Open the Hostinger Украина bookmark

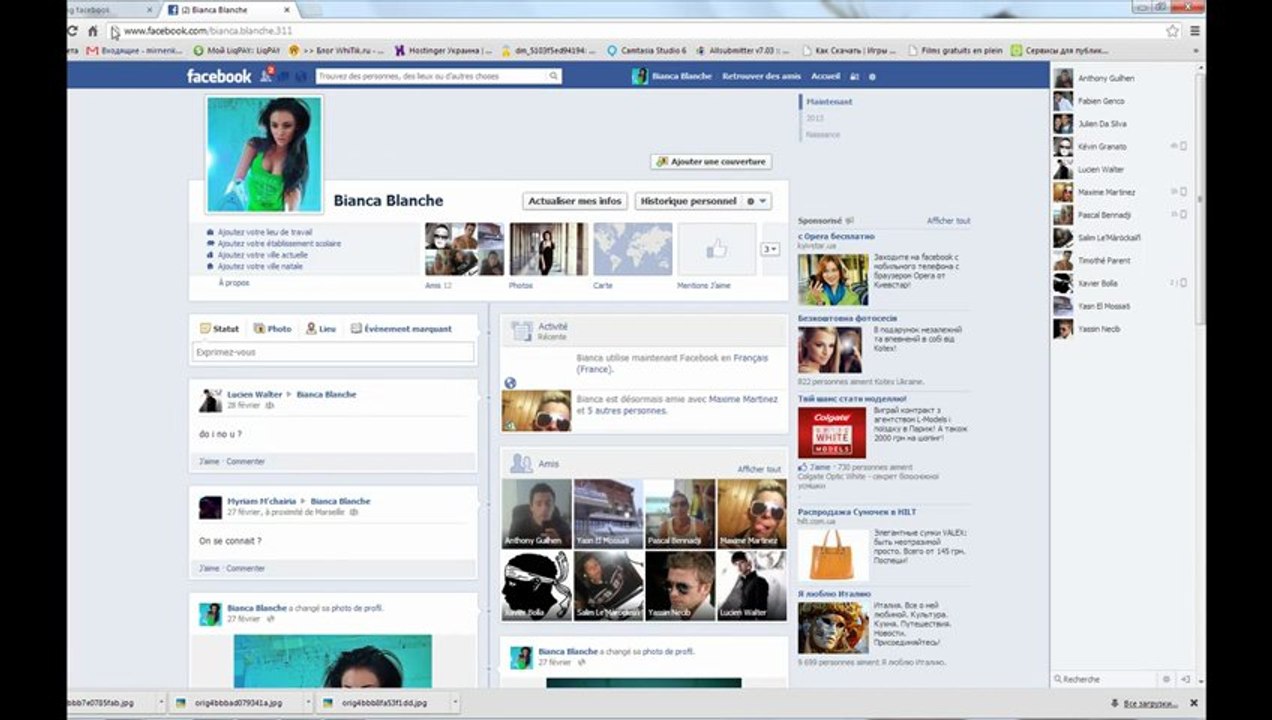tap(443, 50)
